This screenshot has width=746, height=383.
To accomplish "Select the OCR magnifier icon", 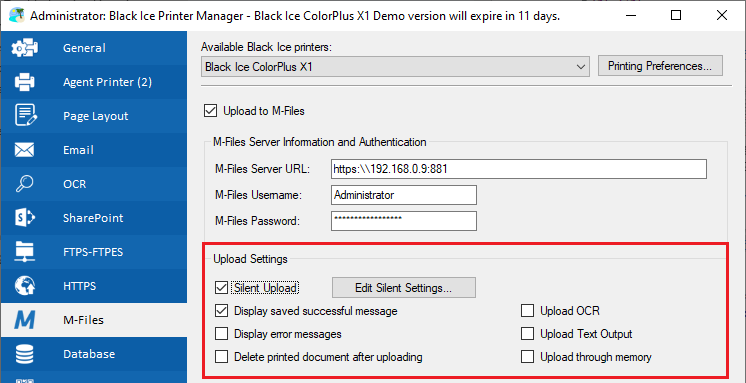I will tap(24, 184).
